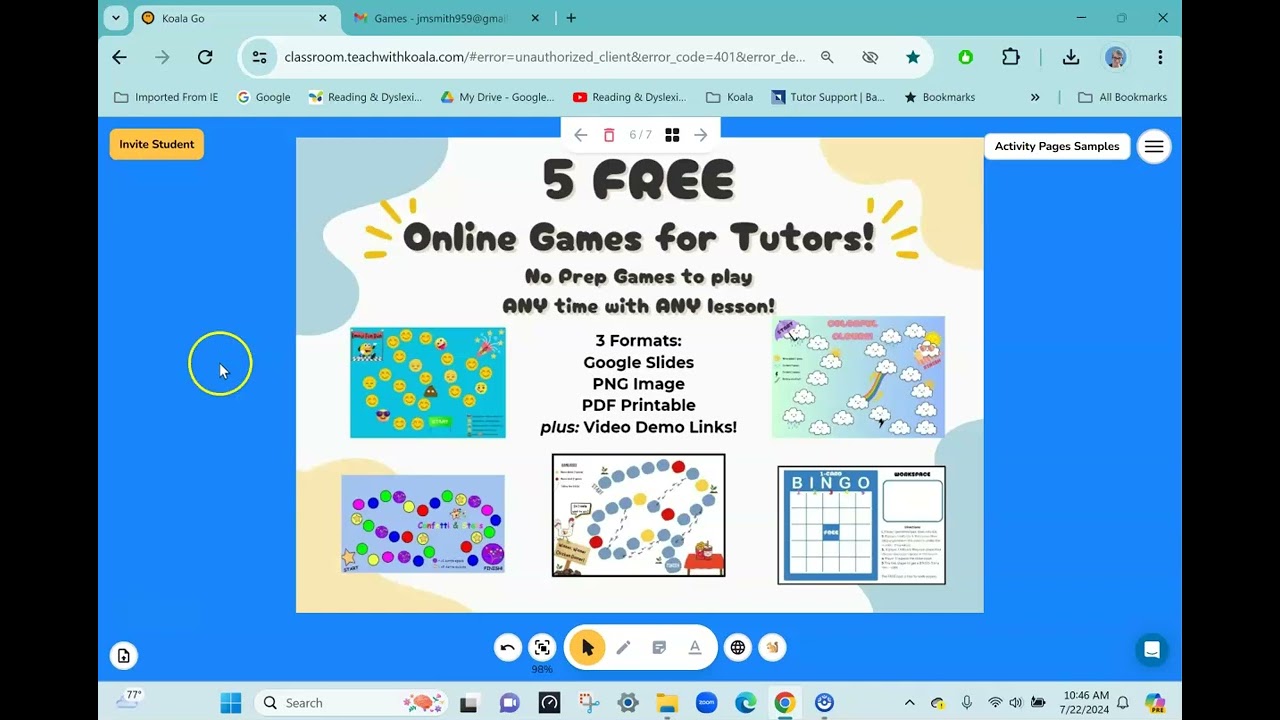
Task: Close the Games Gmail tab
Action: tap(535, 18)
